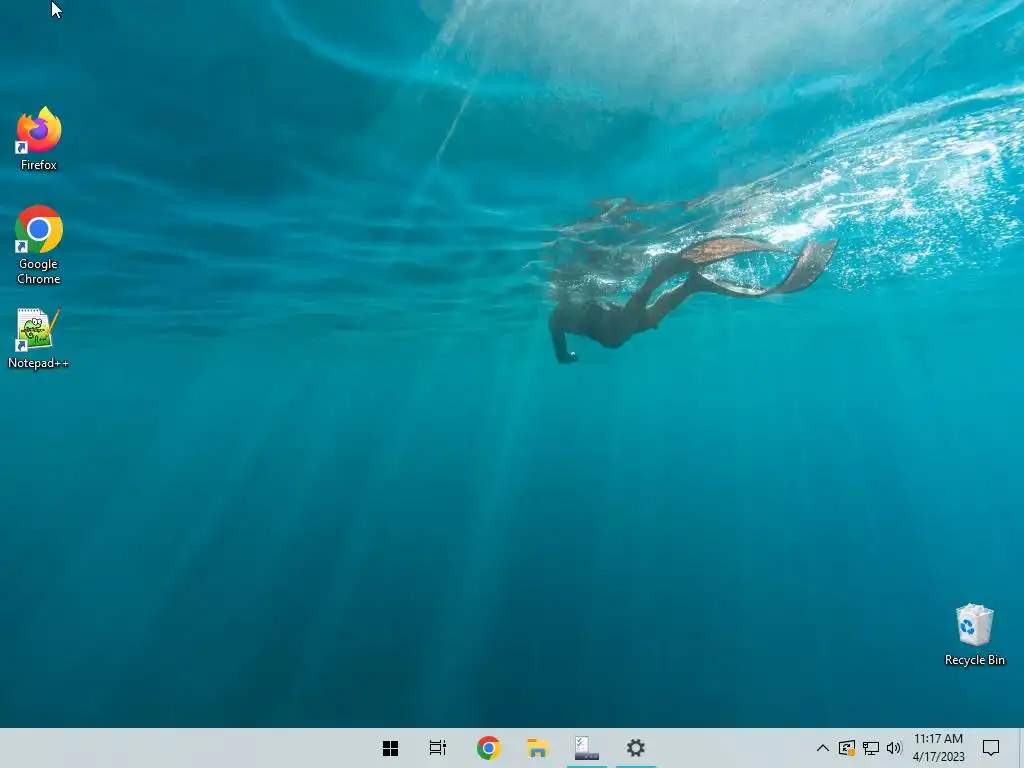Open network status tray icon
Viewport: 1024px width, 768px height.
[871, 748]
